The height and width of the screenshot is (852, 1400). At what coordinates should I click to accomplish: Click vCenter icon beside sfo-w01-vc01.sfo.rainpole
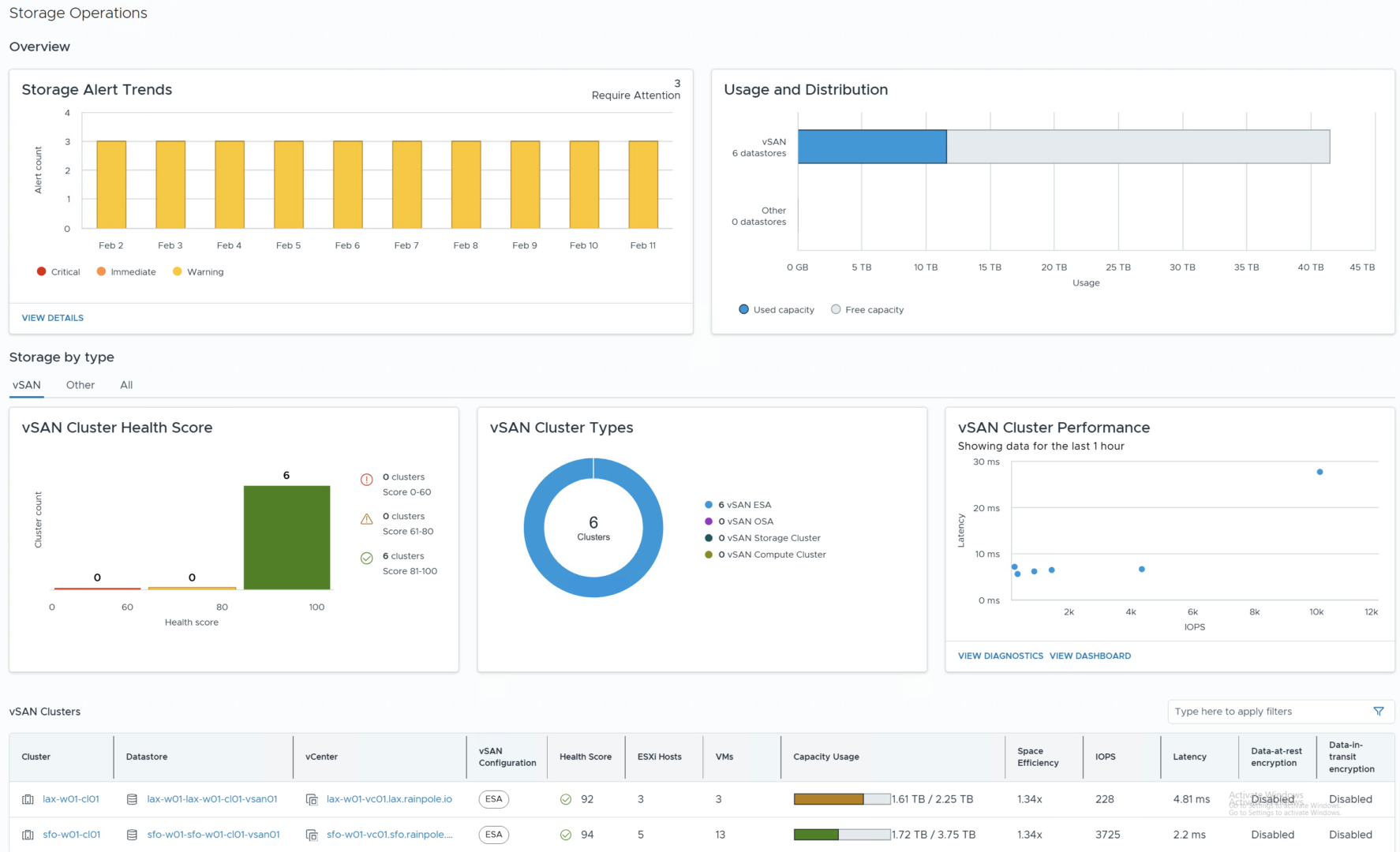pyautogui.click(x=312, y=835)
